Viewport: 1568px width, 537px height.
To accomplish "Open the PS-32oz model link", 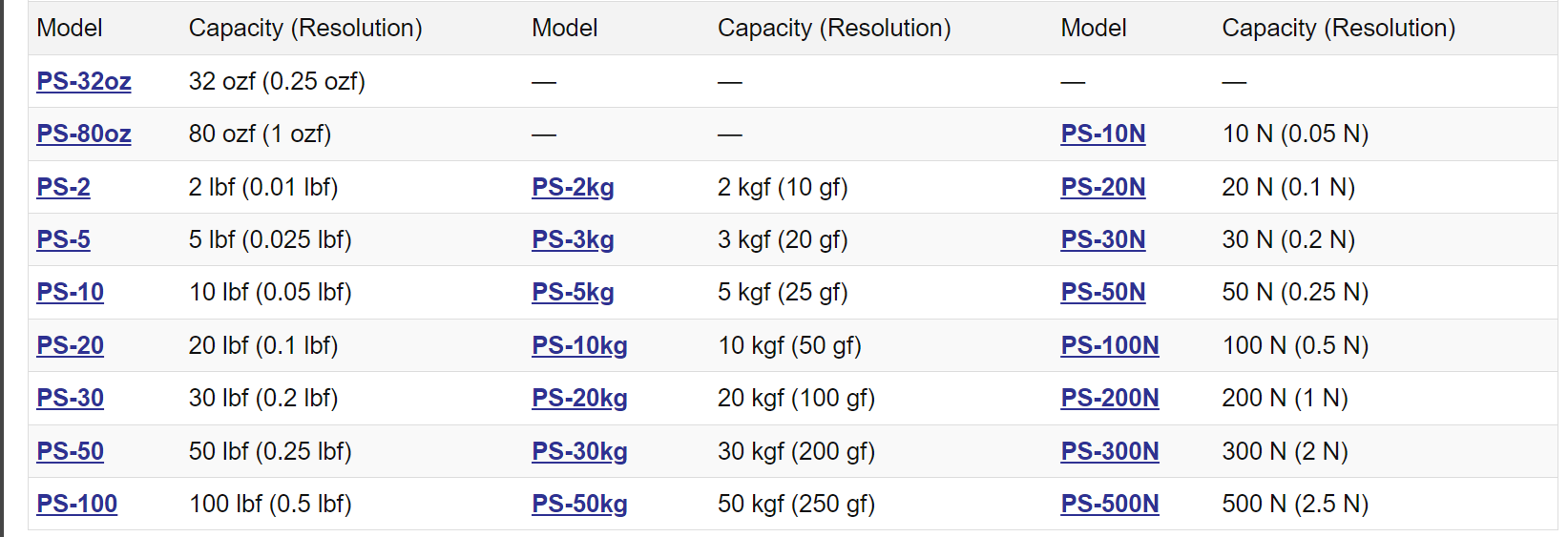I will tap(84, 82).
